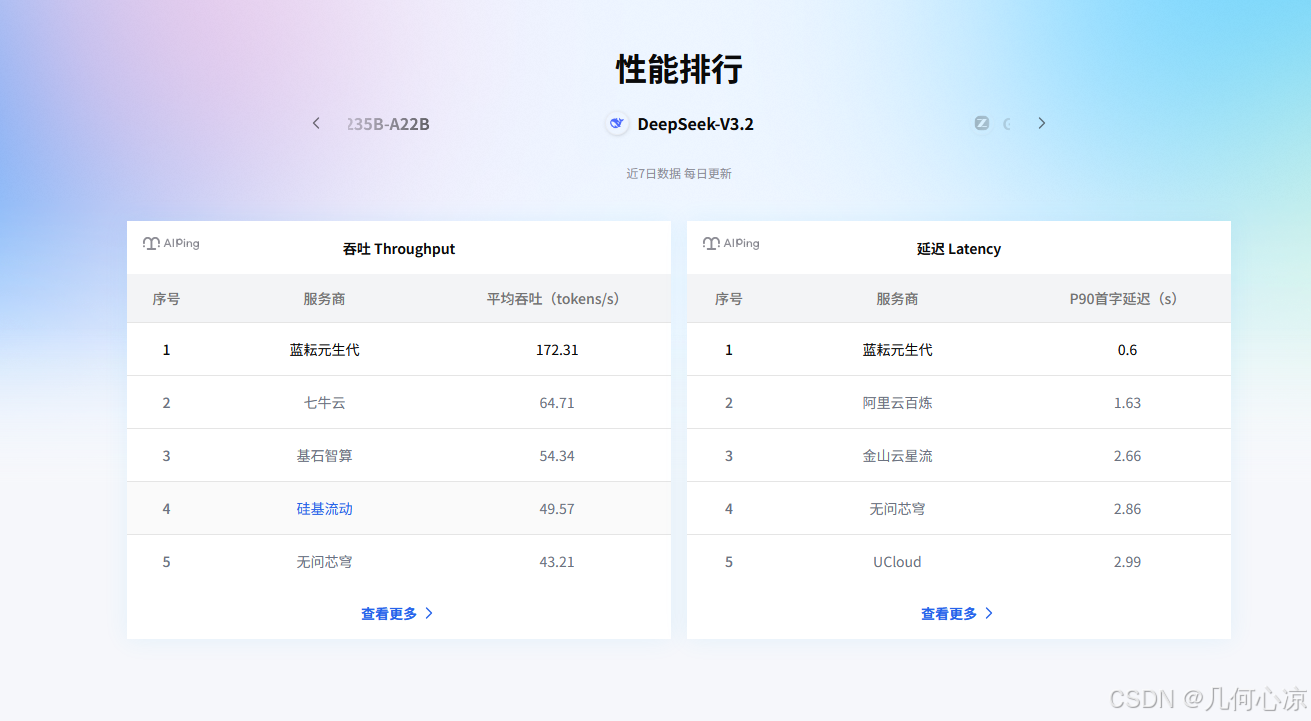Viewport: 1311px width, 721px height.
Task: Click the DeepSeek whale logo icon
Action: (617, 124)
